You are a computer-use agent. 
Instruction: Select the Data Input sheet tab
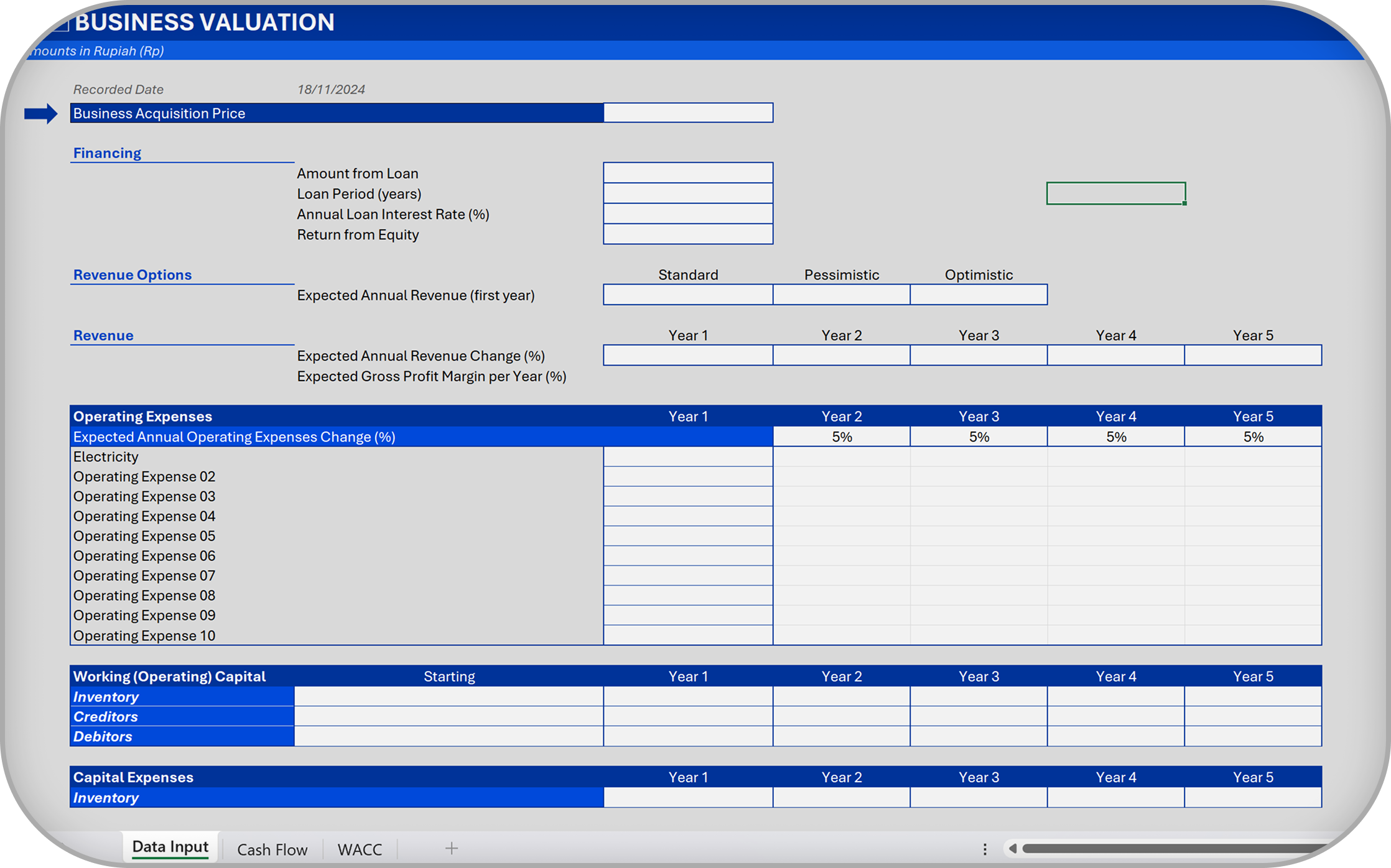[170, 847]
